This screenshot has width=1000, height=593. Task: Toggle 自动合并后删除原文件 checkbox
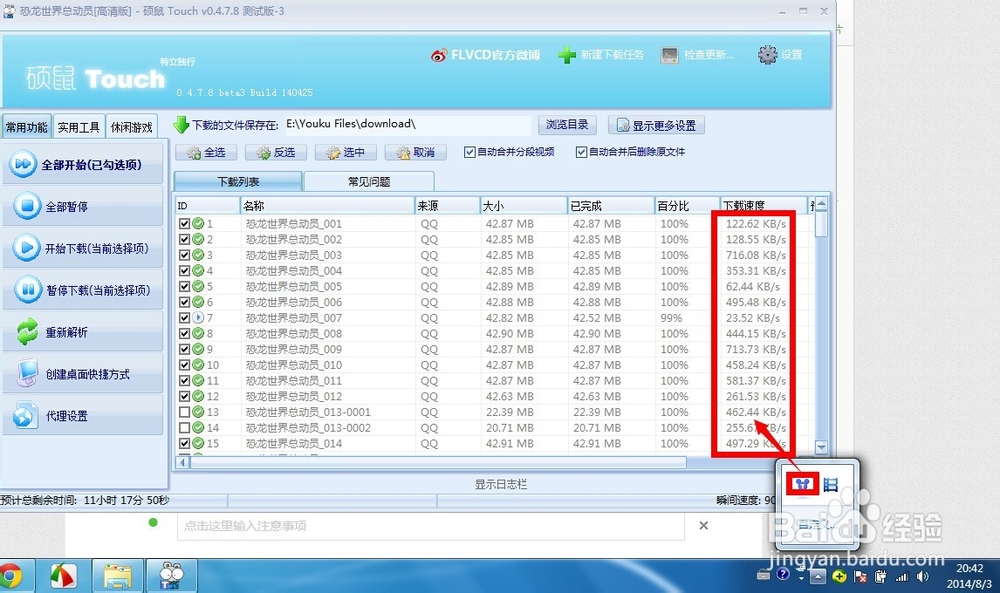[581, 152]
